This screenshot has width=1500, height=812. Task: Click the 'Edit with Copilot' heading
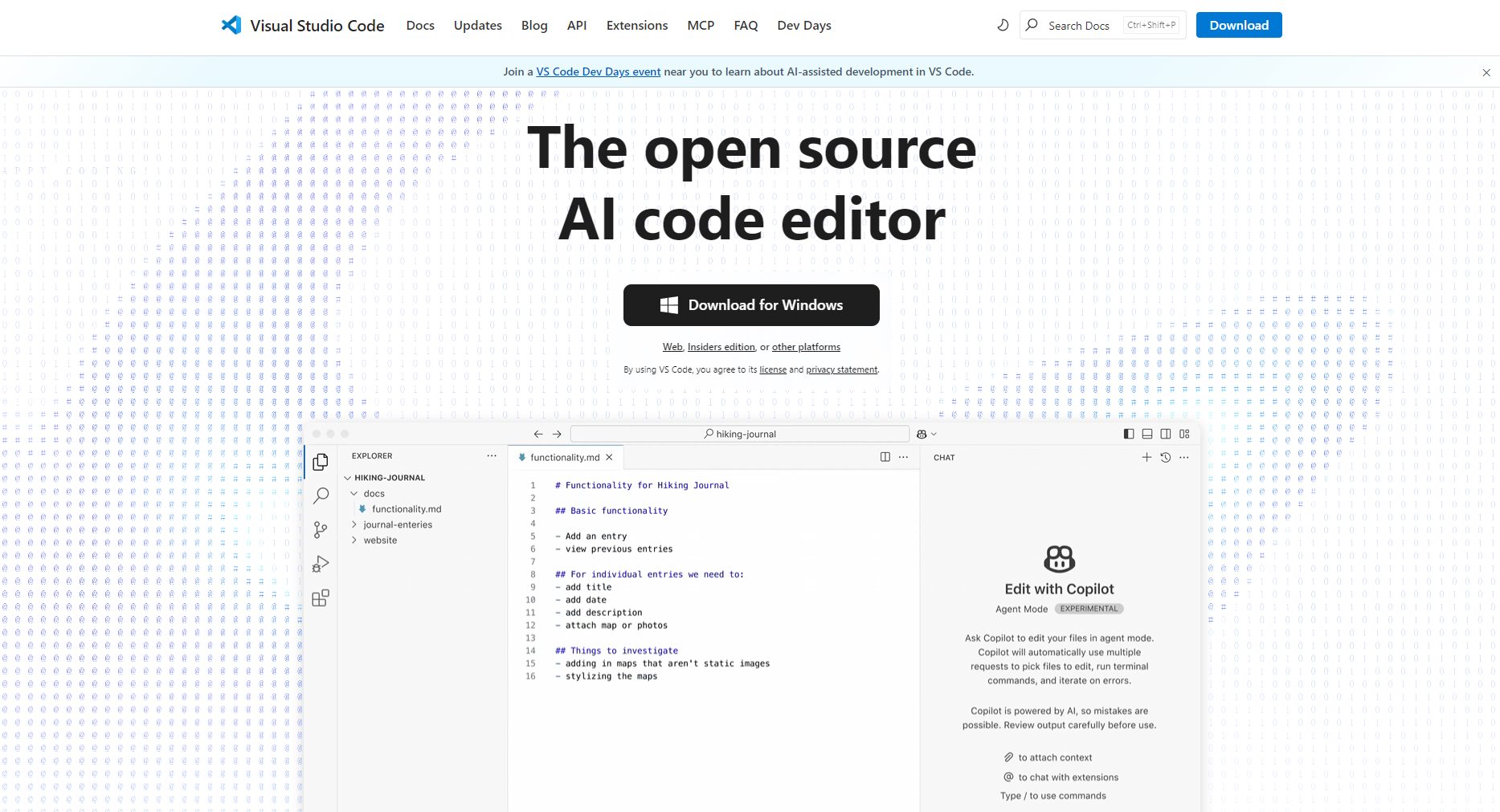[1059, 589]
